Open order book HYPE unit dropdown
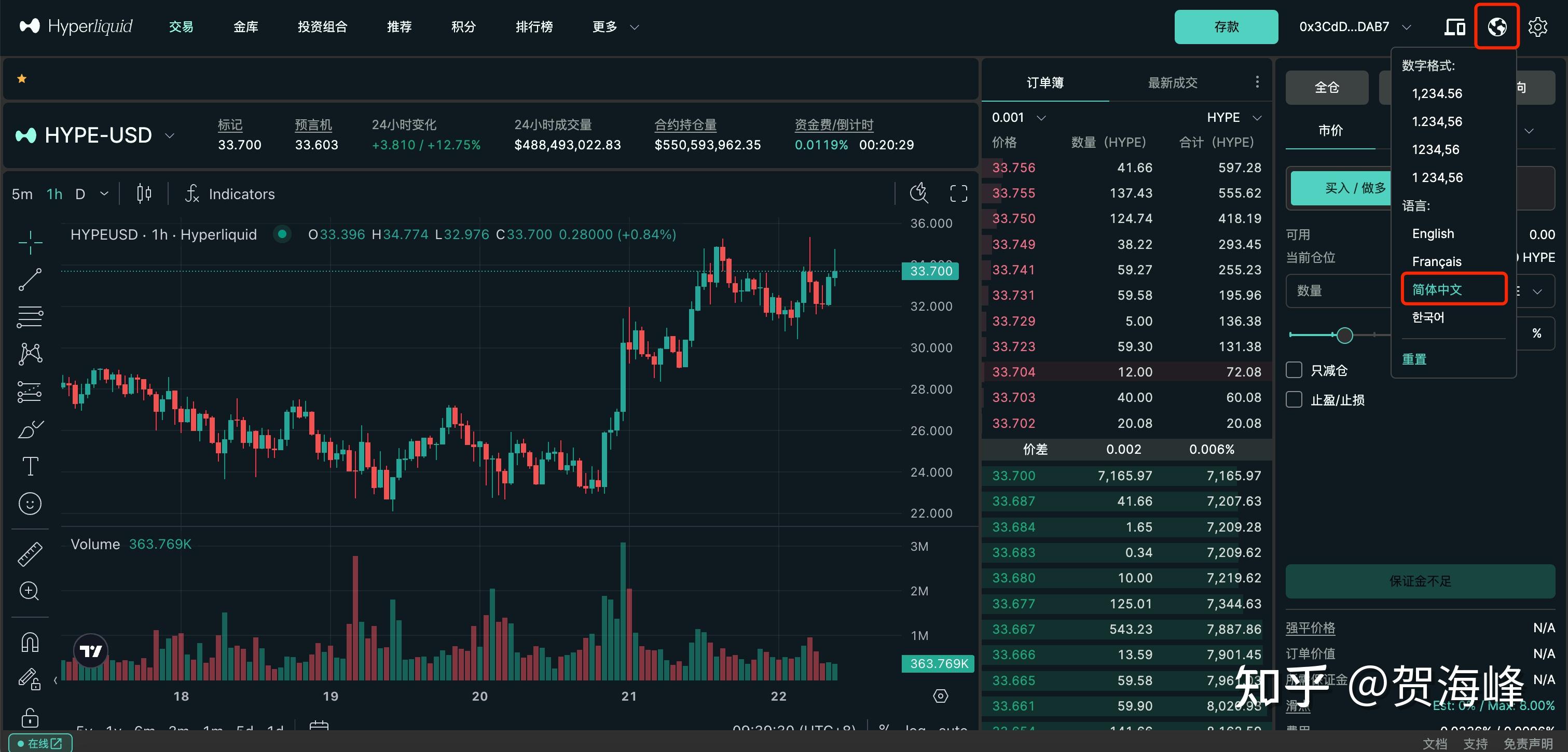Viewport: 1568px width, 752px height. pyautogui.click(x=1234, y=117)
